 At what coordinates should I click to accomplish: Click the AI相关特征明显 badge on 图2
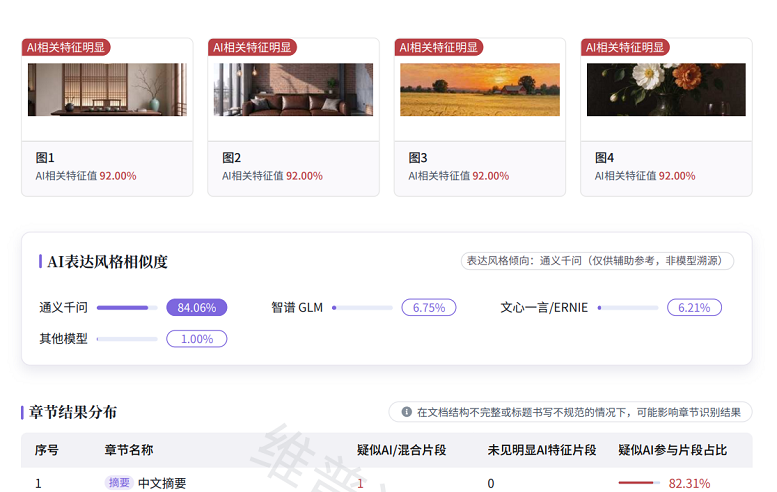[252, 48]
